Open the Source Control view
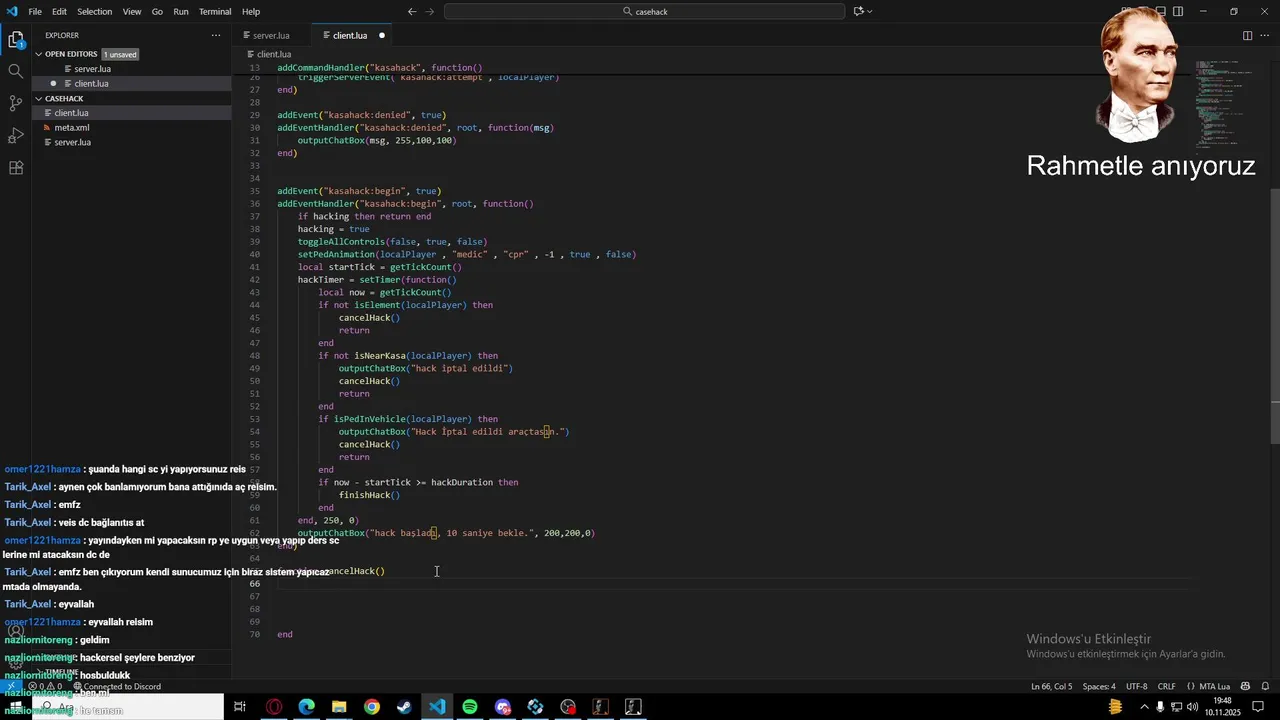1280x720 pixels. 16,104
